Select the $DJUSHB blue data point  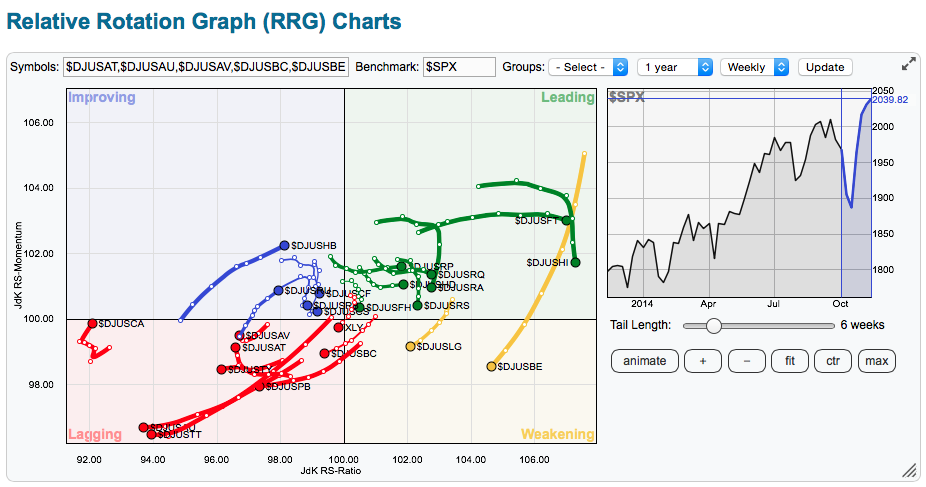[284, 245]
